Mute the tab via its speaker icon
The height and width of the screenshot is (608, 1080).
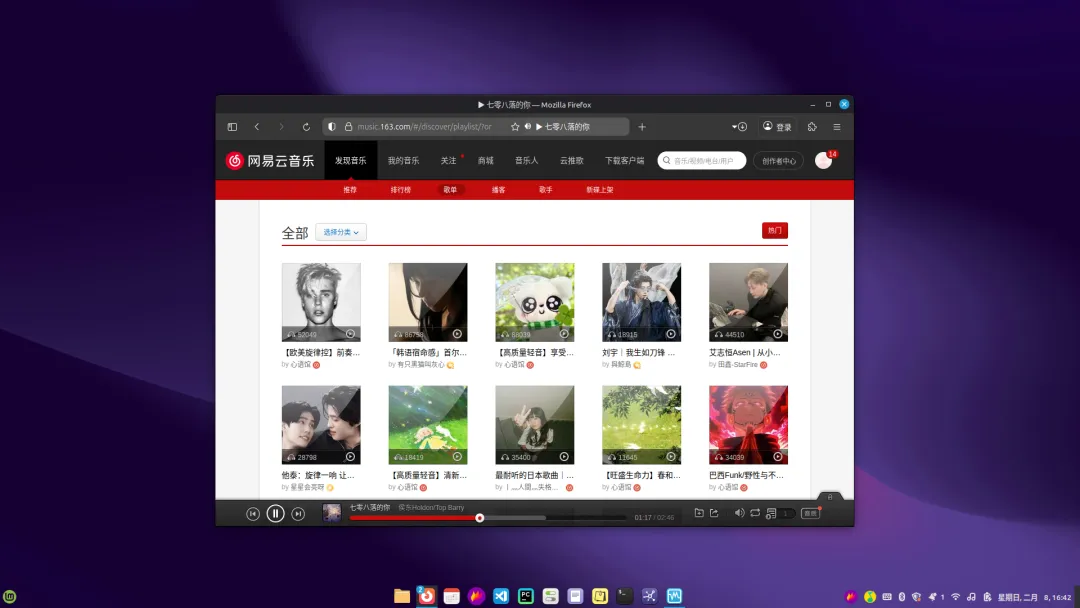coord(528,127)
